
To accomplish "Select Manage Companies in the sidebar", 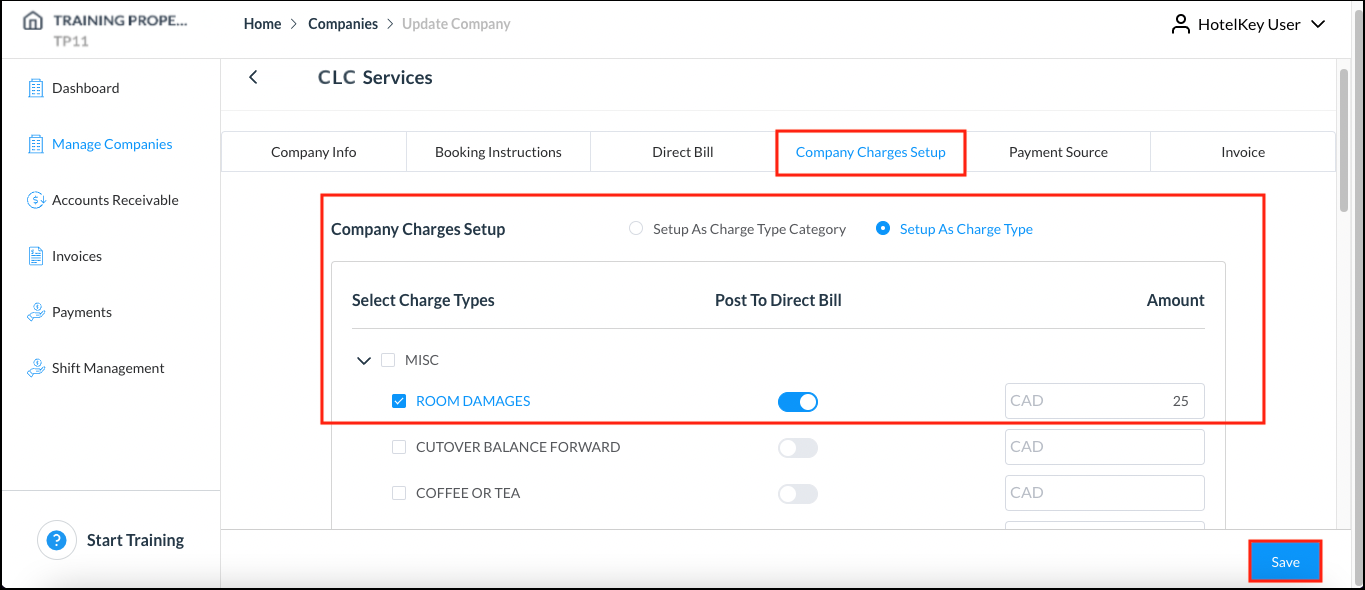I will [111, 143].
